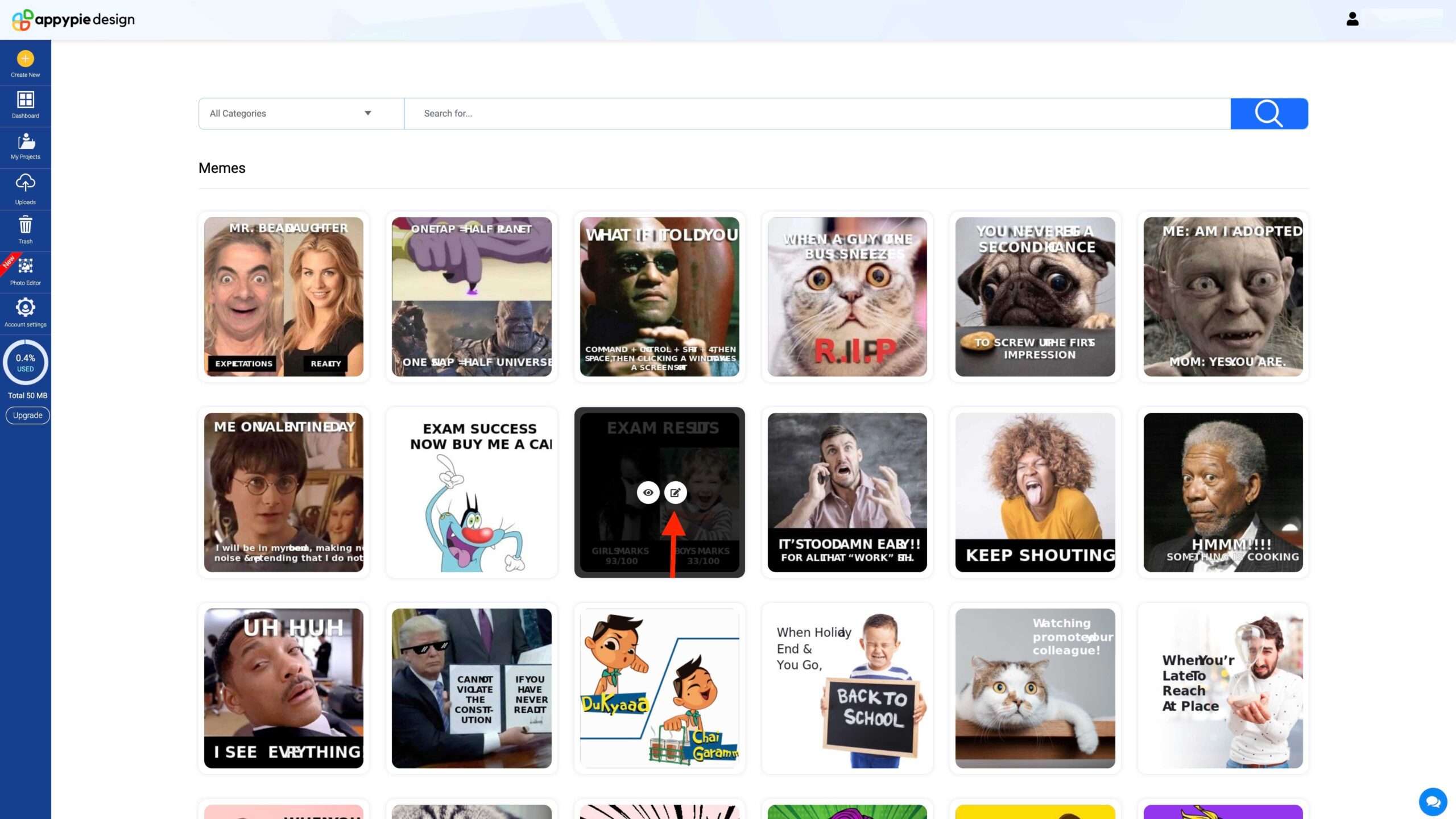The height and width of the screenshot is (819, 1456).
Task: Choose the Keep Shouting meme
Action: (x=1035, y=493)
